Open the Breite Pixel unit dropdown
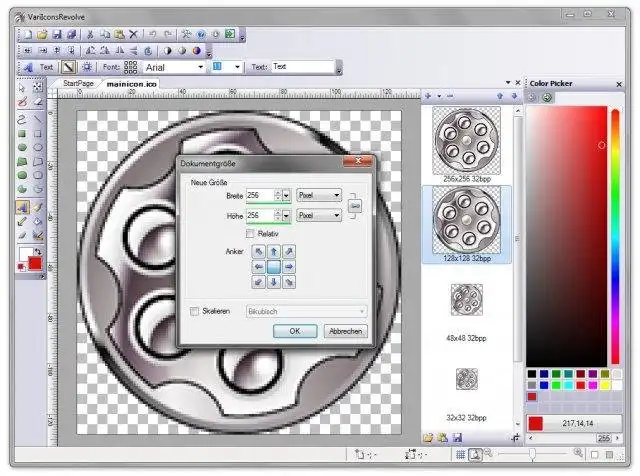Screen dimensions: 640x476 319,196
